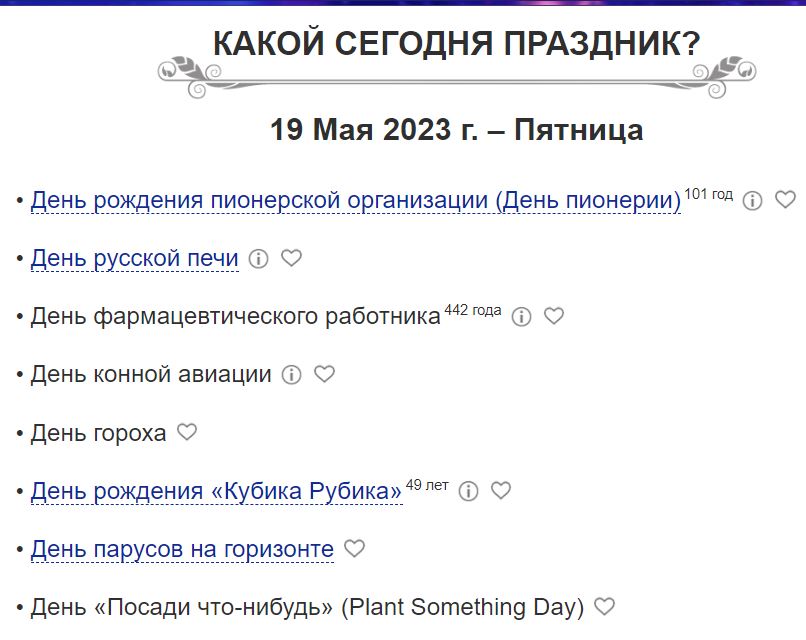Open День рождения «Кубика Рубика» link
The width and height of the screenshot is (806, 640).
(216, 491)
